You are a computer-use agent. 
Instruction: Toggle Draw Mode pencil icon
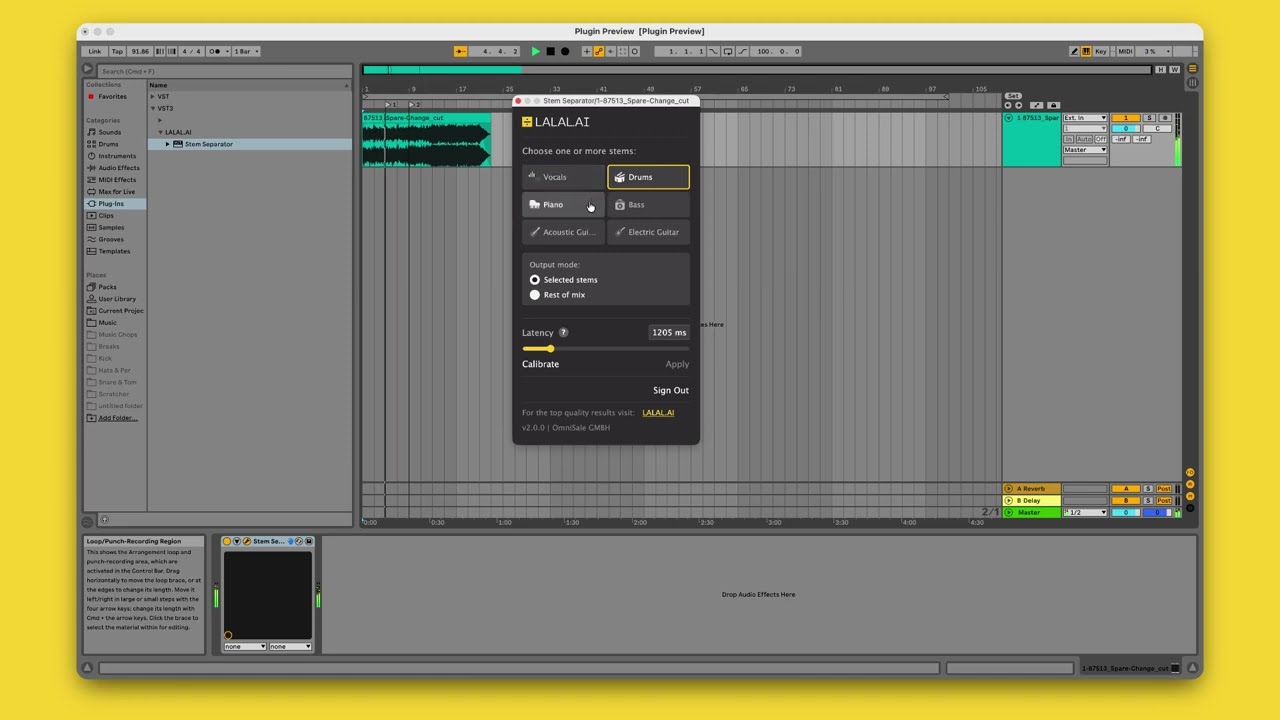[x=1075, y=51]
